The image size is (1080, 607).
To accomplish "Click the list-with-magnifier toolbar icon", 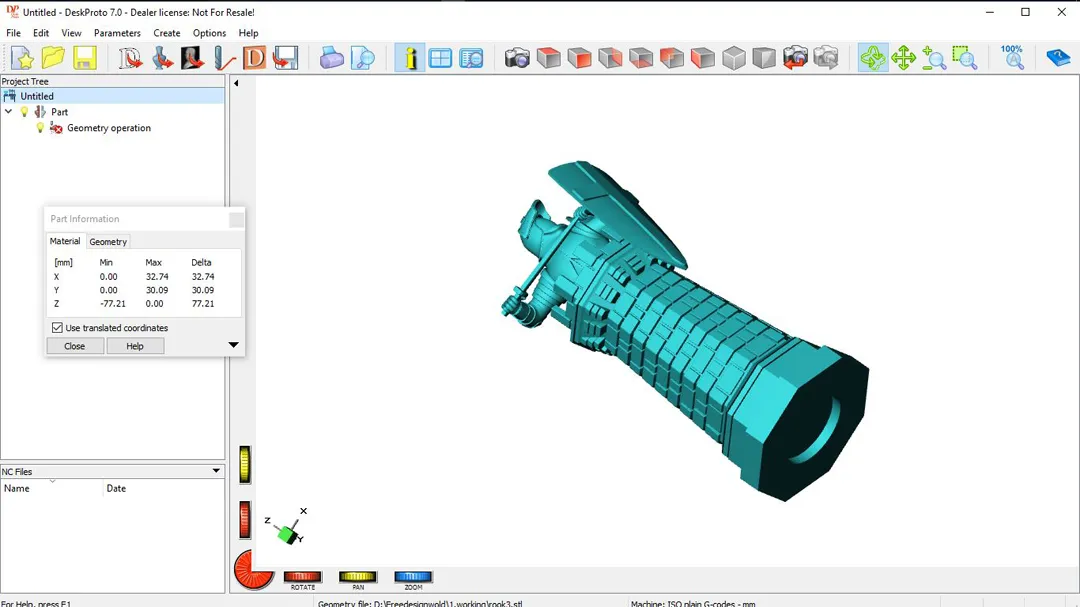I will tap(471, 58).
